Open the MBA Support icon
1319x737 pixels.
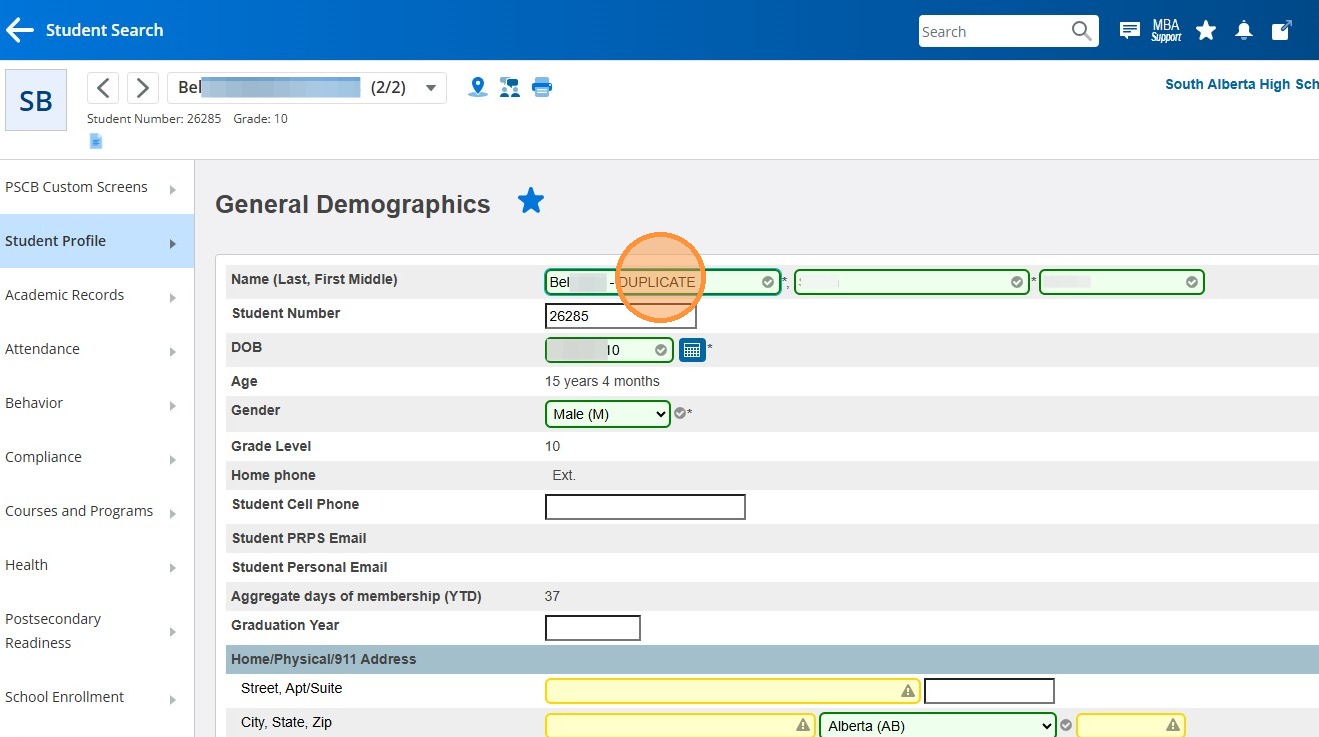pos(1166,31)
